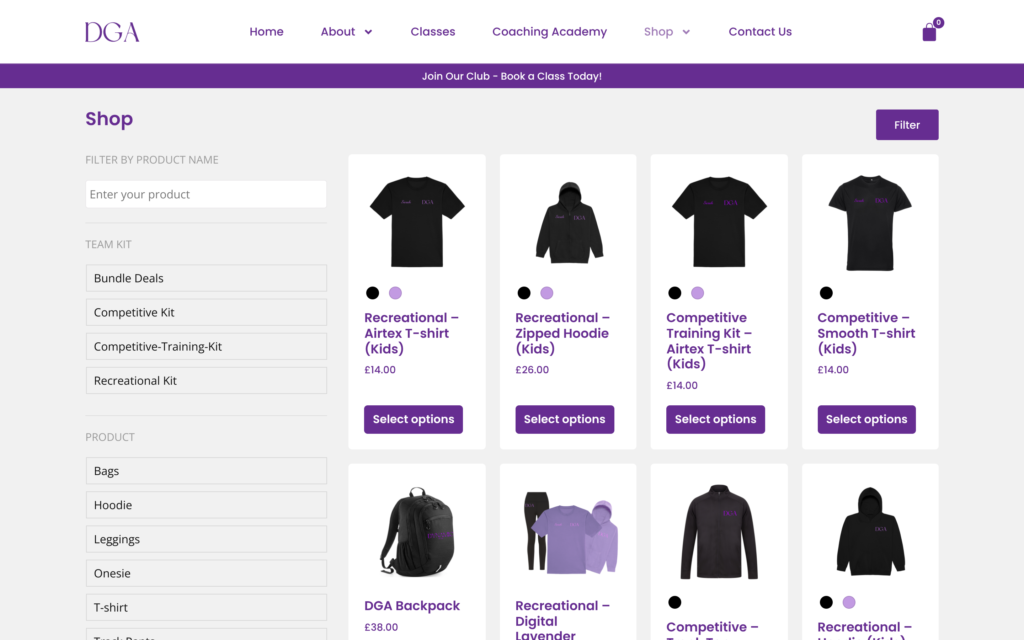The image size is (1024, 640).
Task: Choose lavender swatch on Recreational Zipped Hoodie
Action: pyautogui.click(x=547, y=293)
